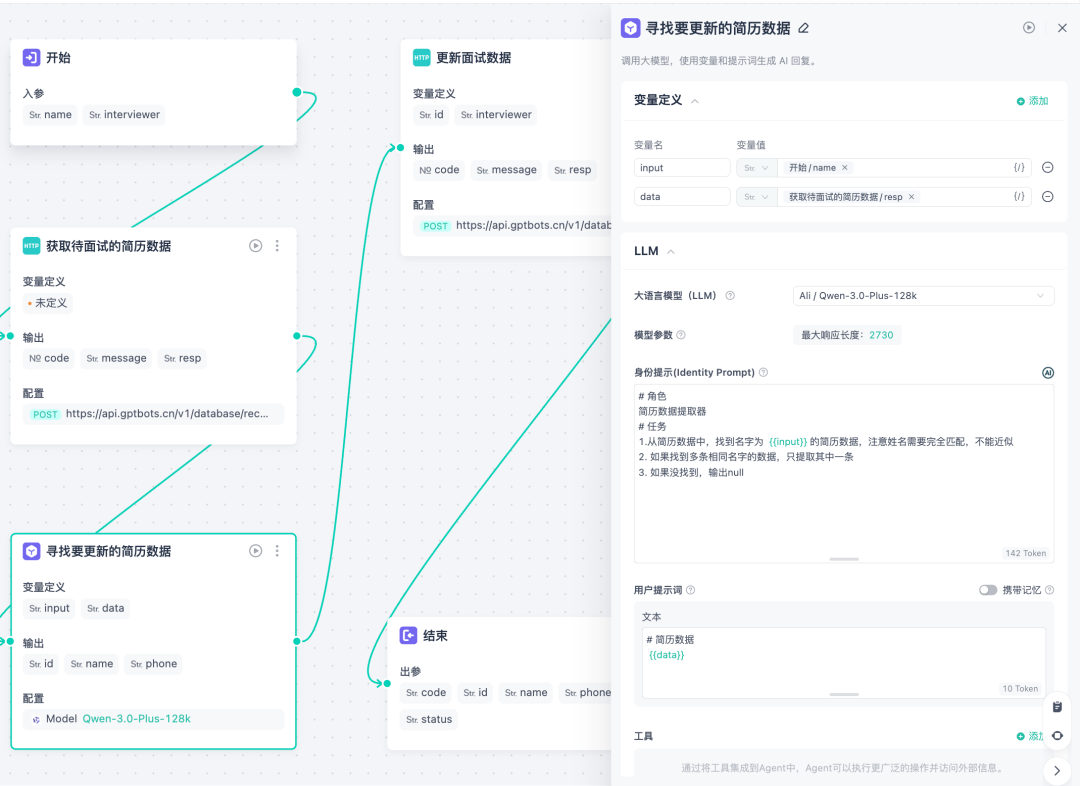Click inside the Identity Prompt text area
Viewport: 1080px width, 786px height.
tap(844, 474)
